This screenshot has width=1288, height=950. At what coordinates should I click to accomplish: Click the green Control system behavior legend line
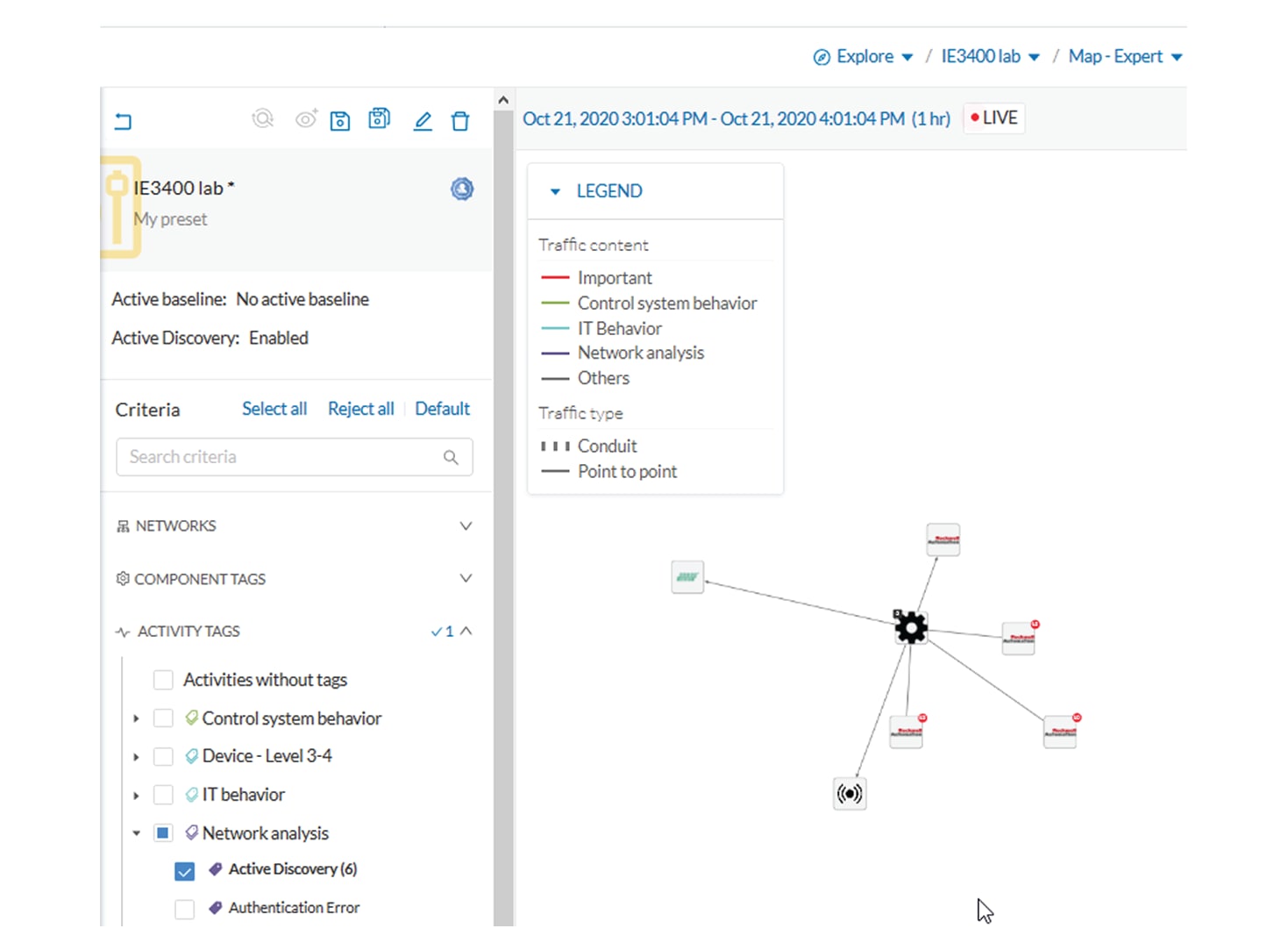556,303
